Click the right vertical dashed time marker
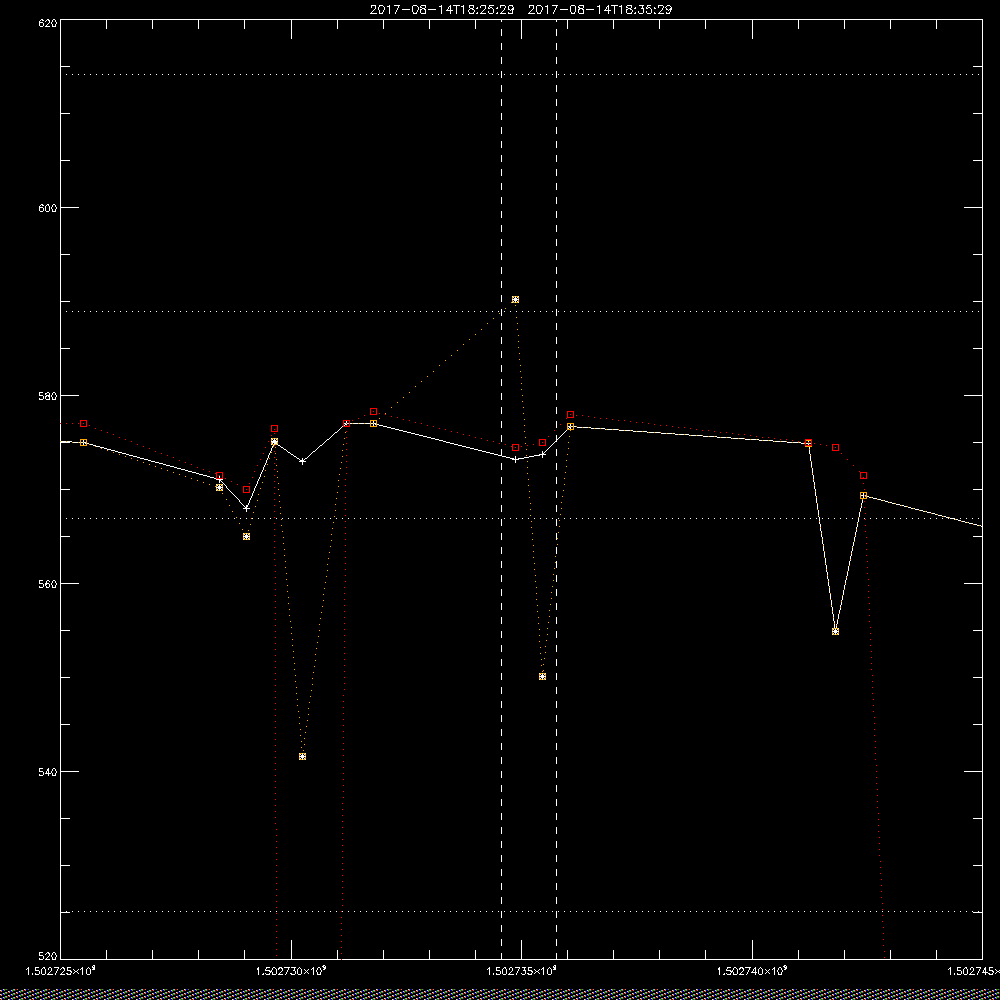Image resolution: width=1000 pixels, height=1000 pixels. [x=556, y=489]
